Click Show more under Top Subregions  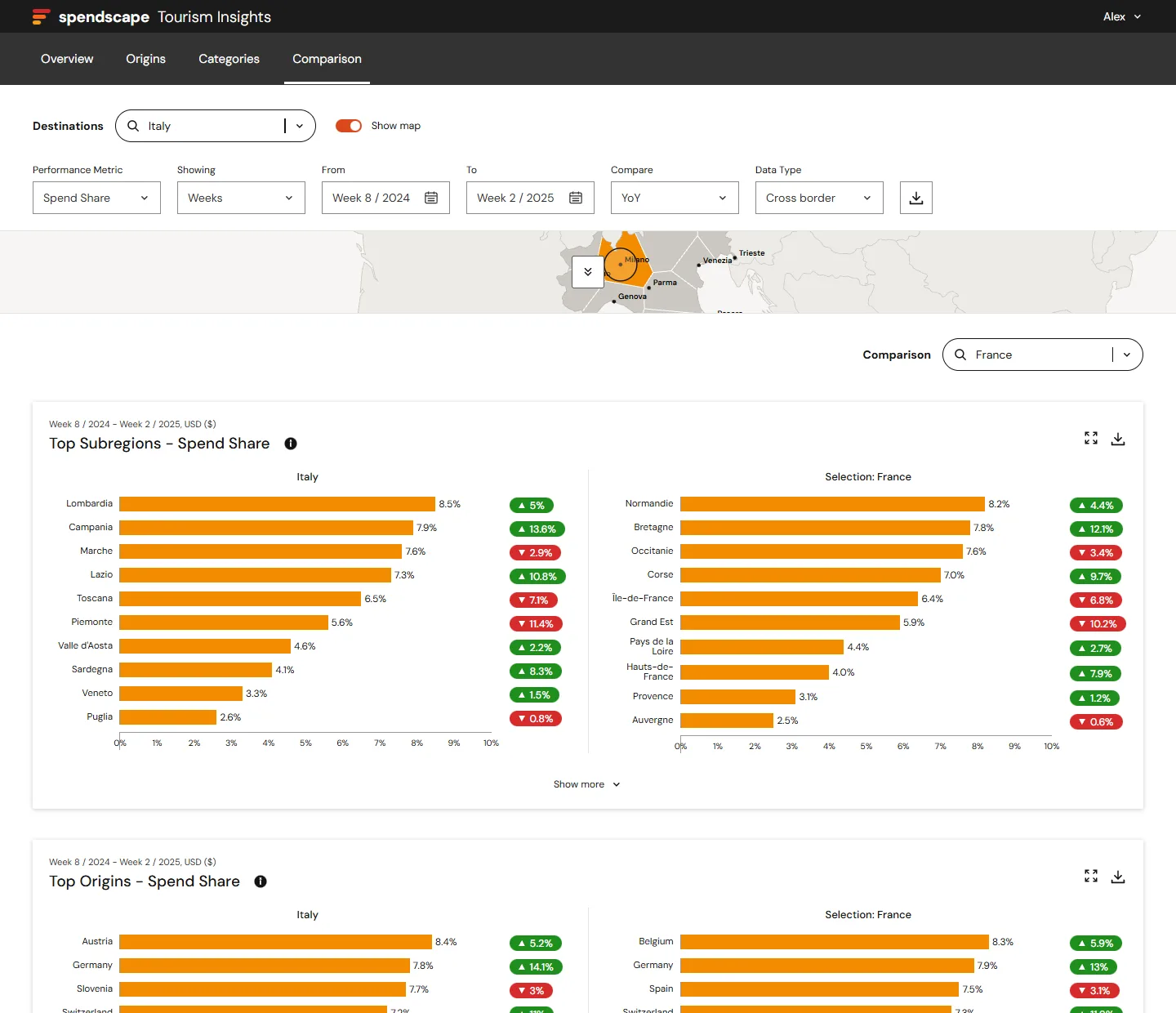587,784
